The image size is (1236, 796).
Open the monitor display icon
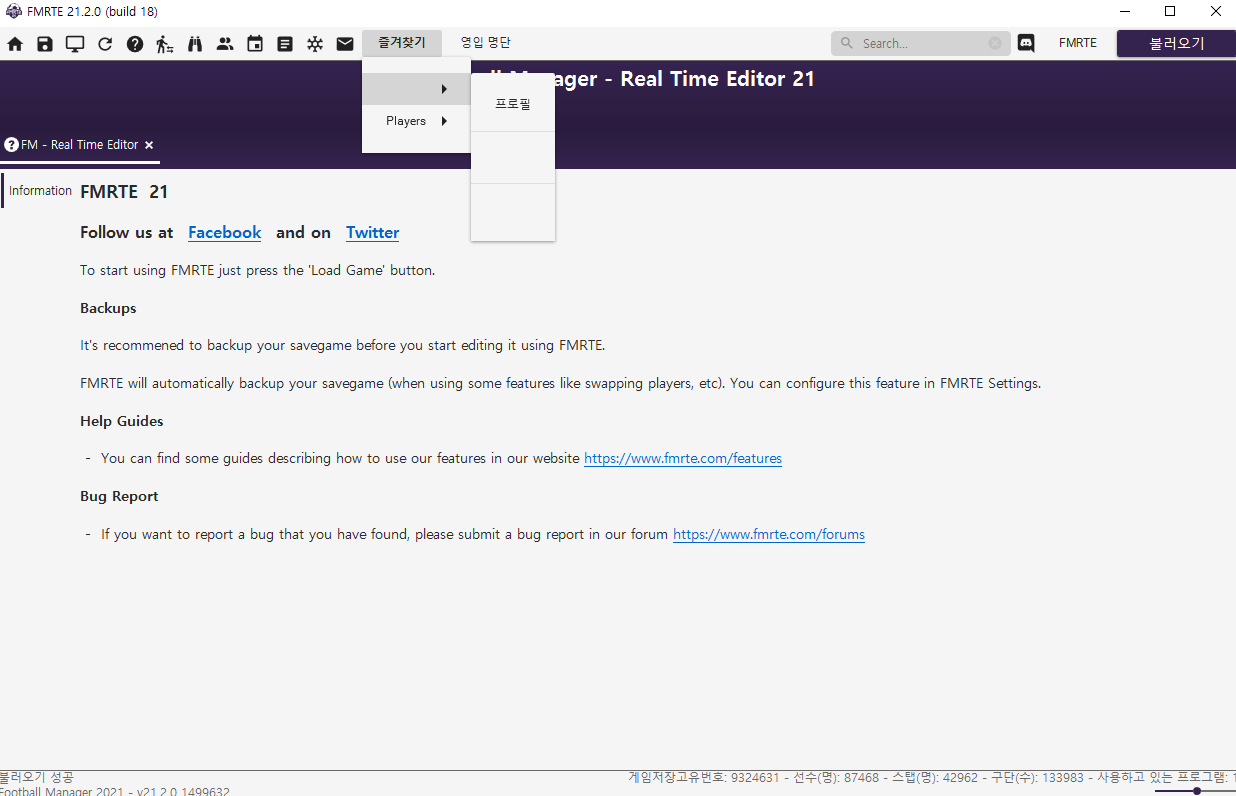[x=75, y=44]
